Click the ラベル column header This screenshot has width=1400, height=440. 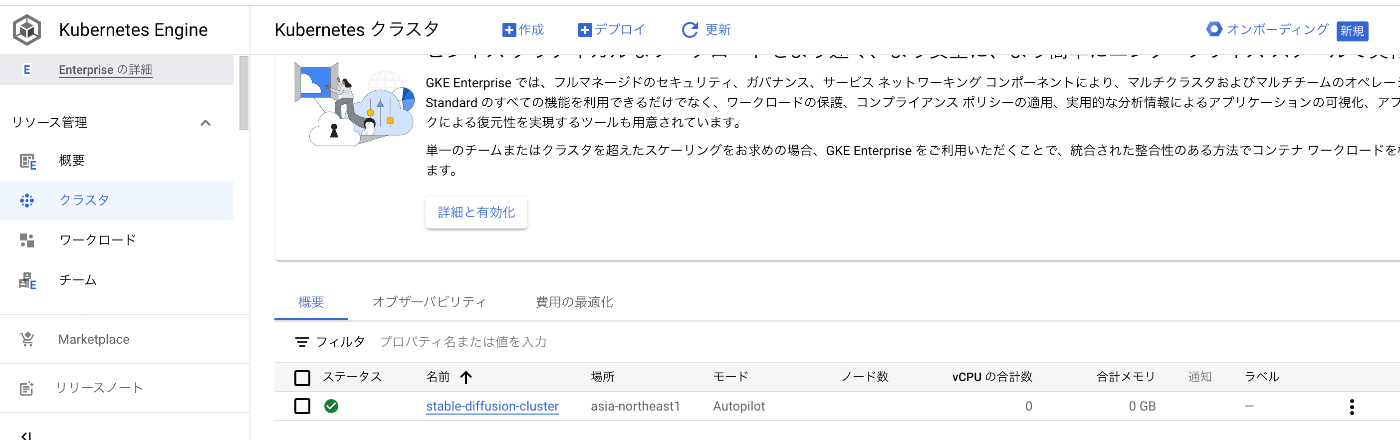[x=1262, y=377]
